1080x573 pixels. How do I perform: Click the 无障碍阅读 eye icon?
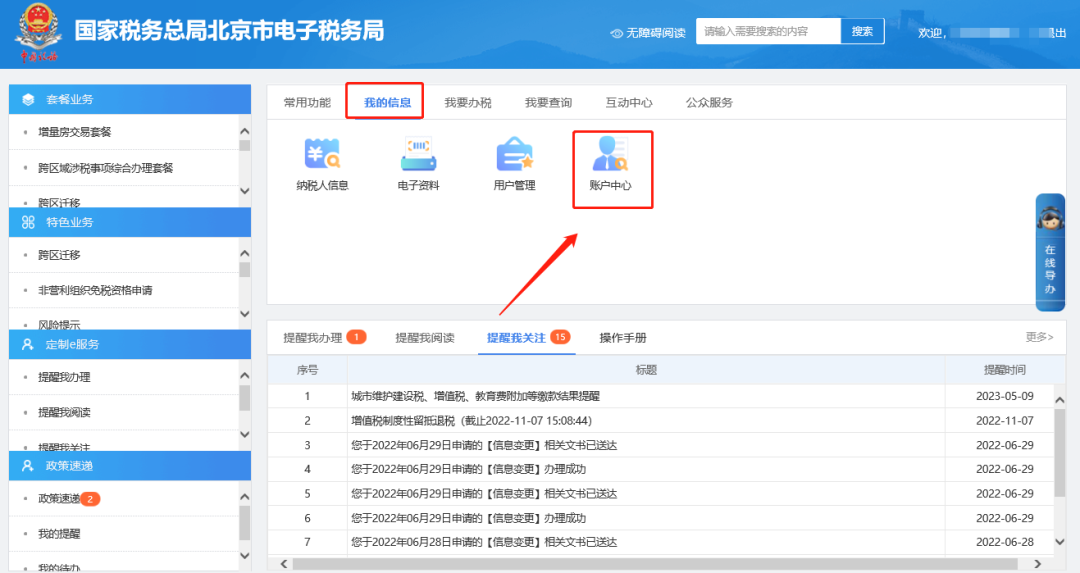pos(617,33)
